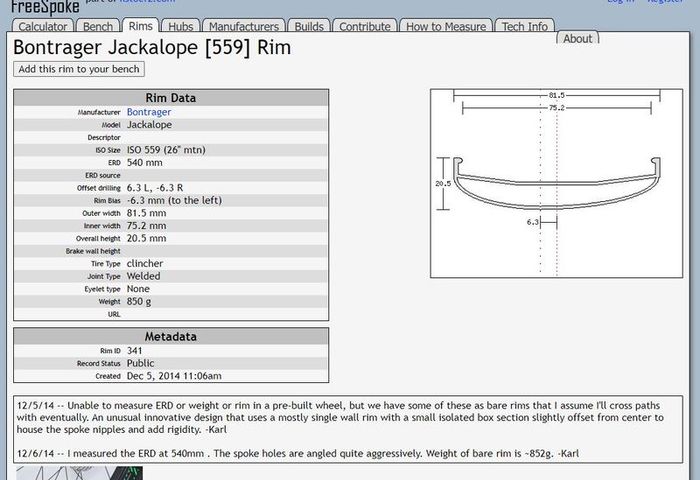Click the Descriptor field label
The image size is (700, 480).
pos(104,138)
